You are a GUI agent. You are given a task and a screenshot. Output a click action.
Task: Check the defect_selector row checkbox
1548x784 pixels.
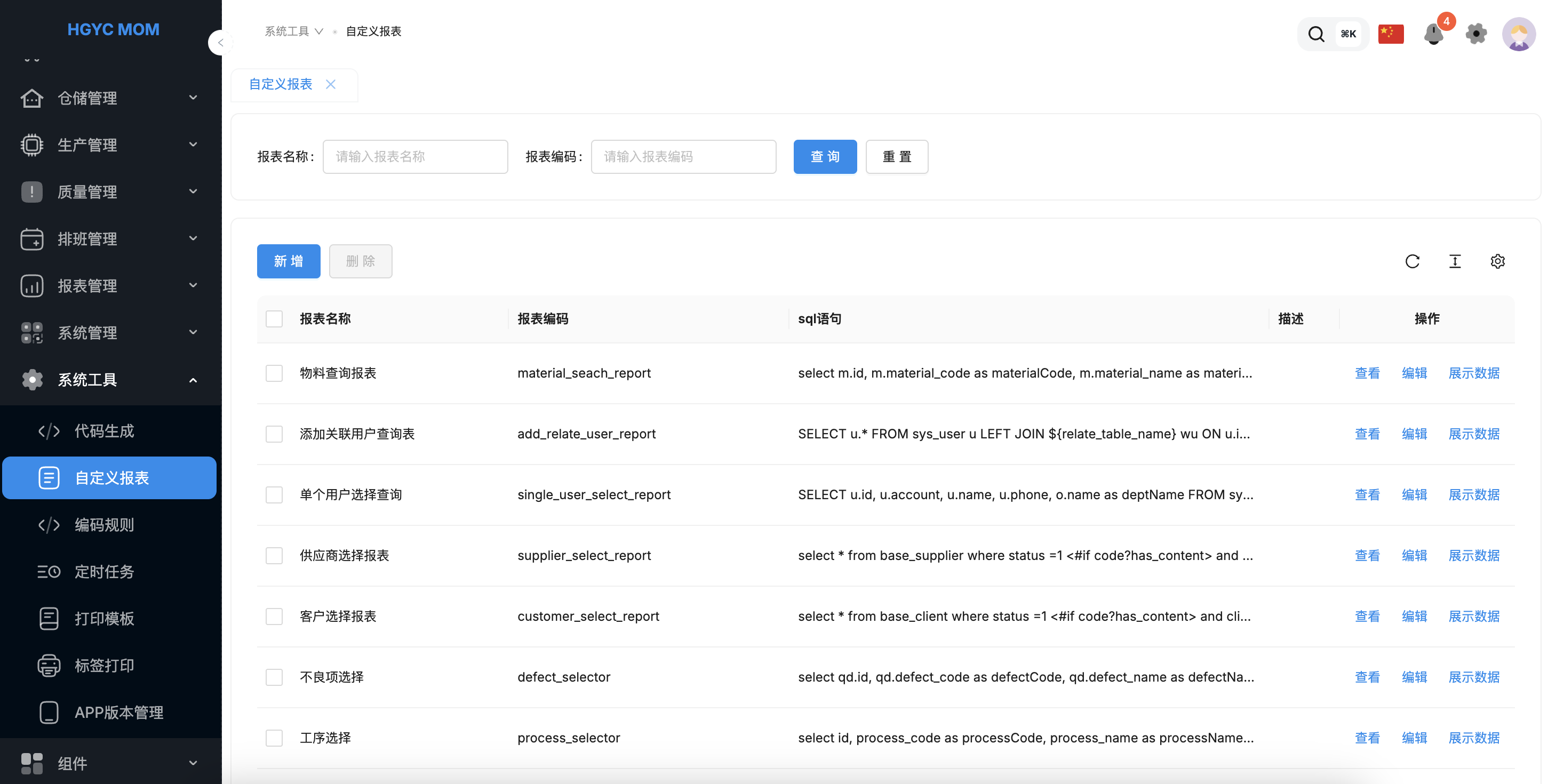click(x=274, y=677)
